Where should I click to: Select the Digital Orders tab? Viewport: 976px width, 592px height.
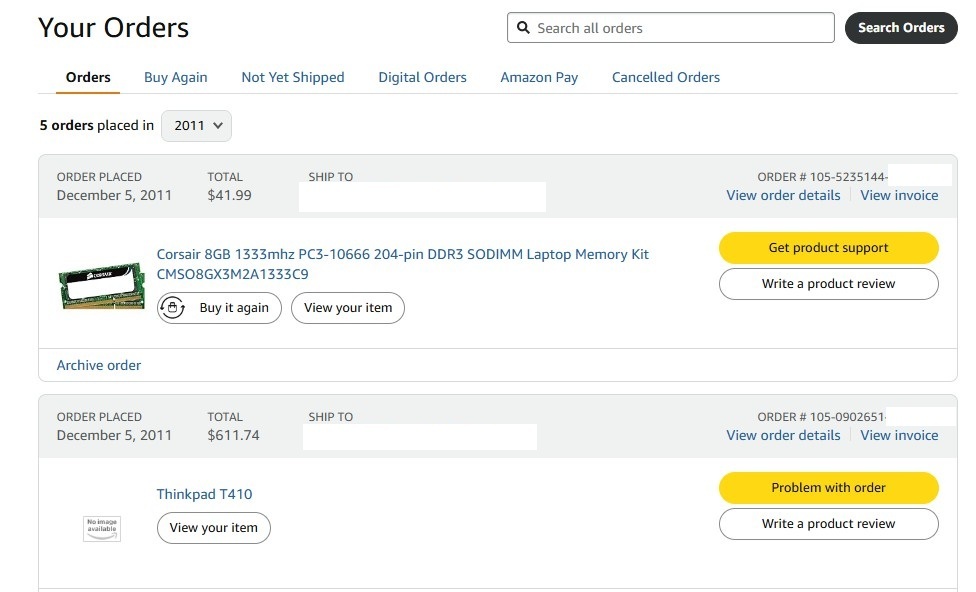tap(422, 77)
